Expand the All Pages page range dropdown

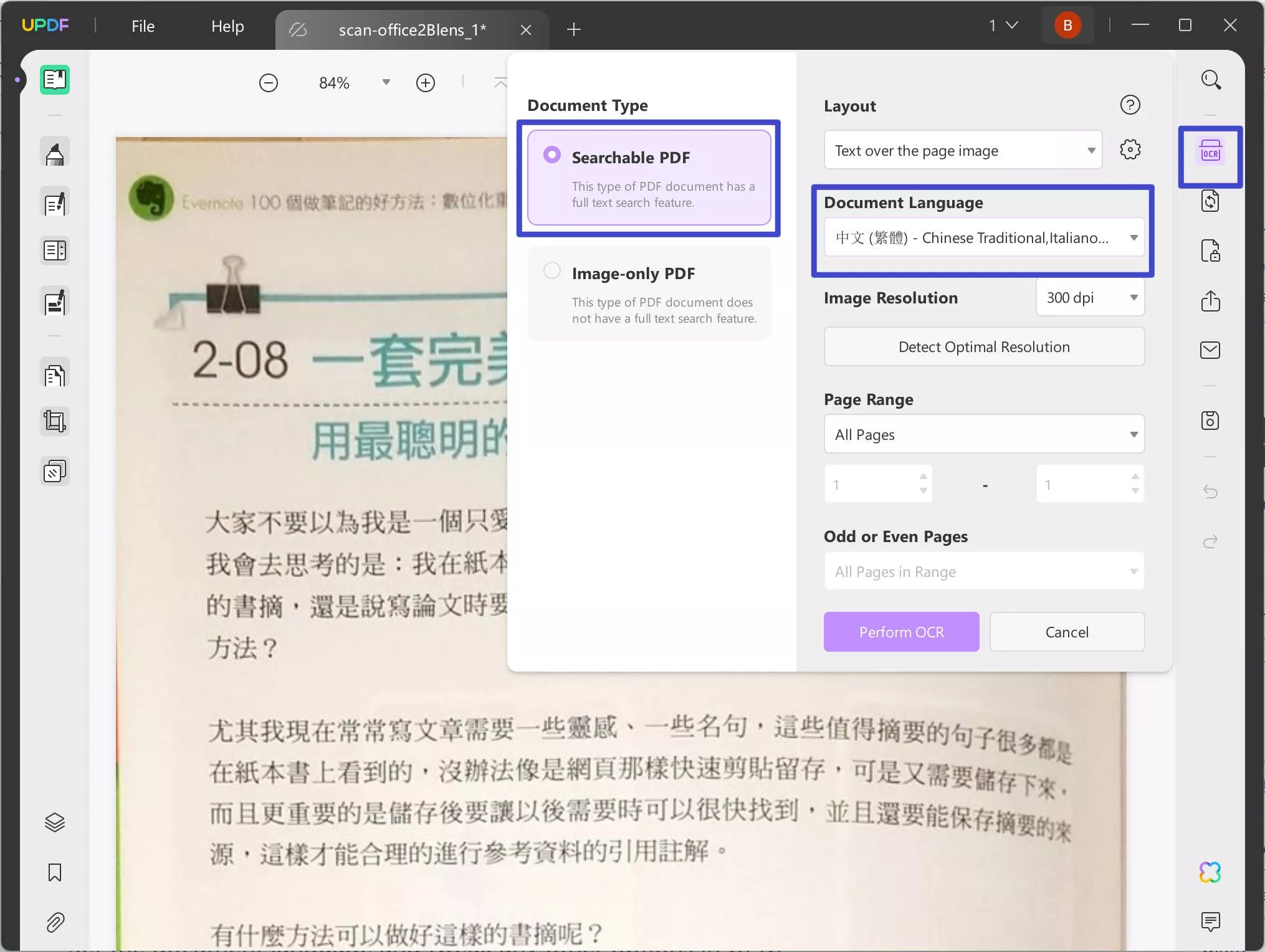click(x=984, y=434)
